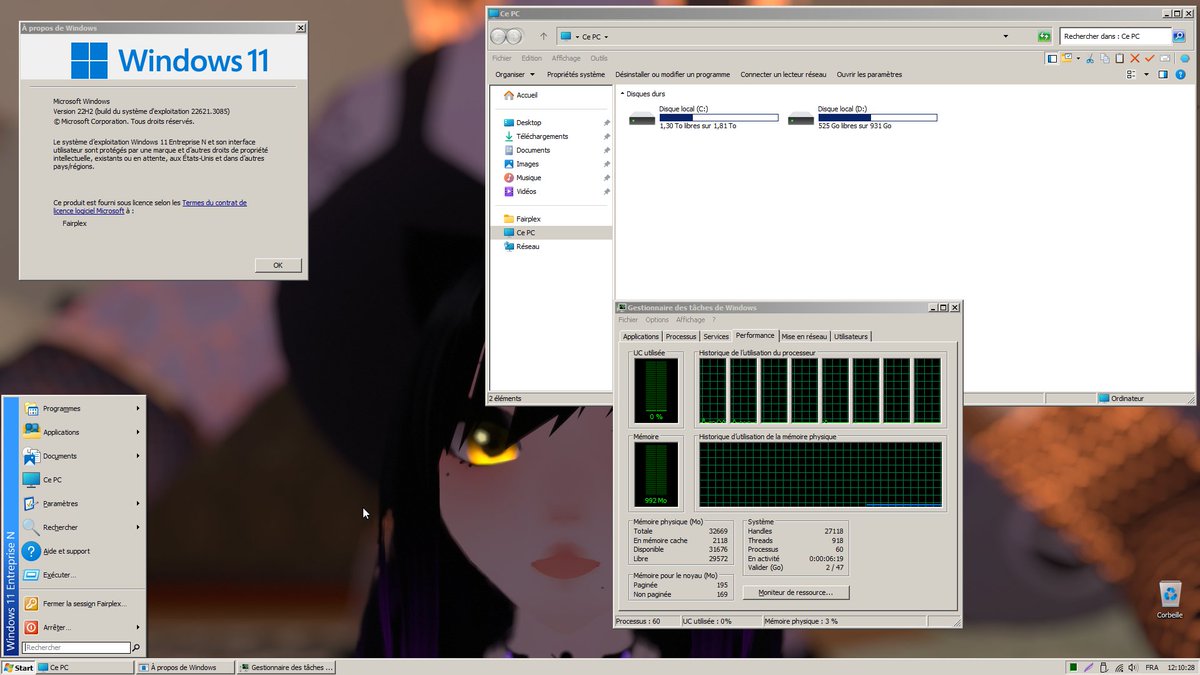Image resolution: width=1200 pixels, height=675 pixels.
Task: Click the volume speaker icon in system tray
Action: [1133, 667]
